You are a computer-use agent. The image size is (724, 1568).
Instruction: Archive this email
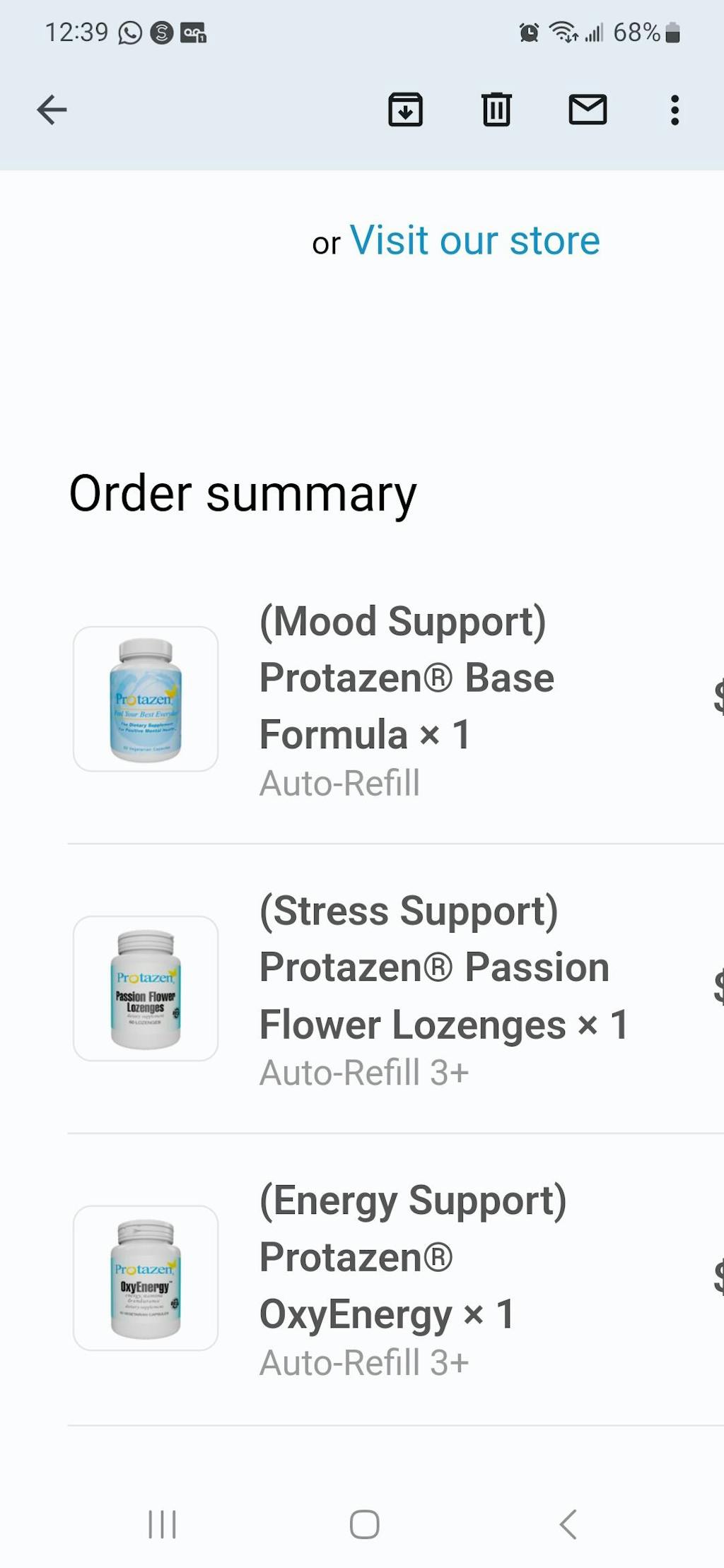coord(405,110)
